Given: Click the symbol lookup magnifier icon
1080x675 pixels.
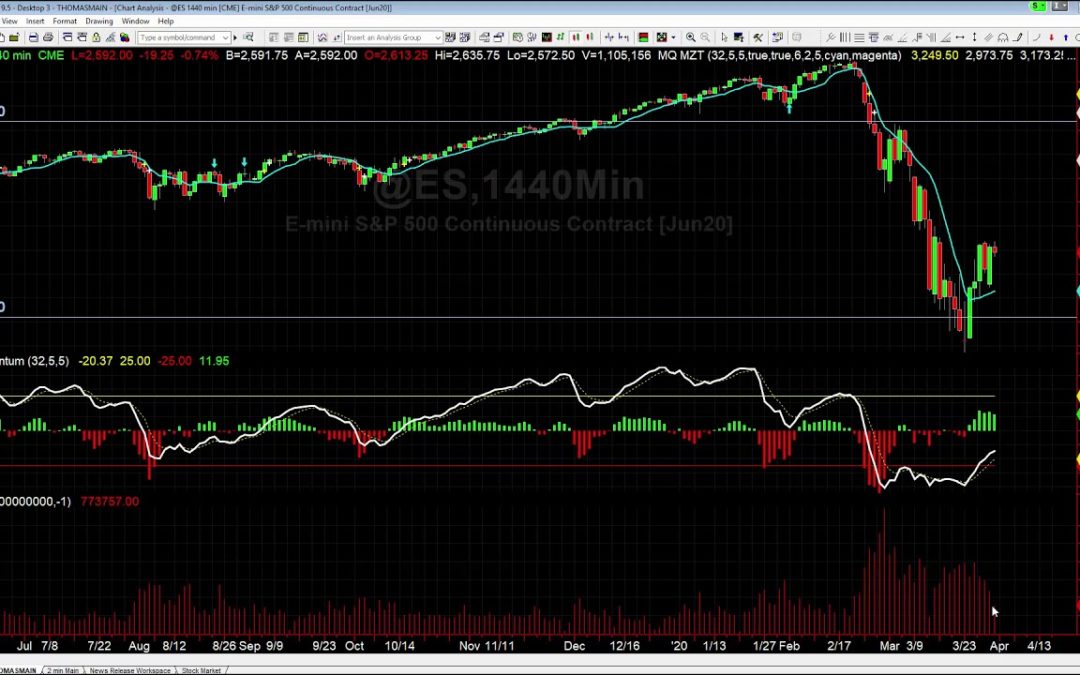Looking at the screenshot, I should click(248, 37).
